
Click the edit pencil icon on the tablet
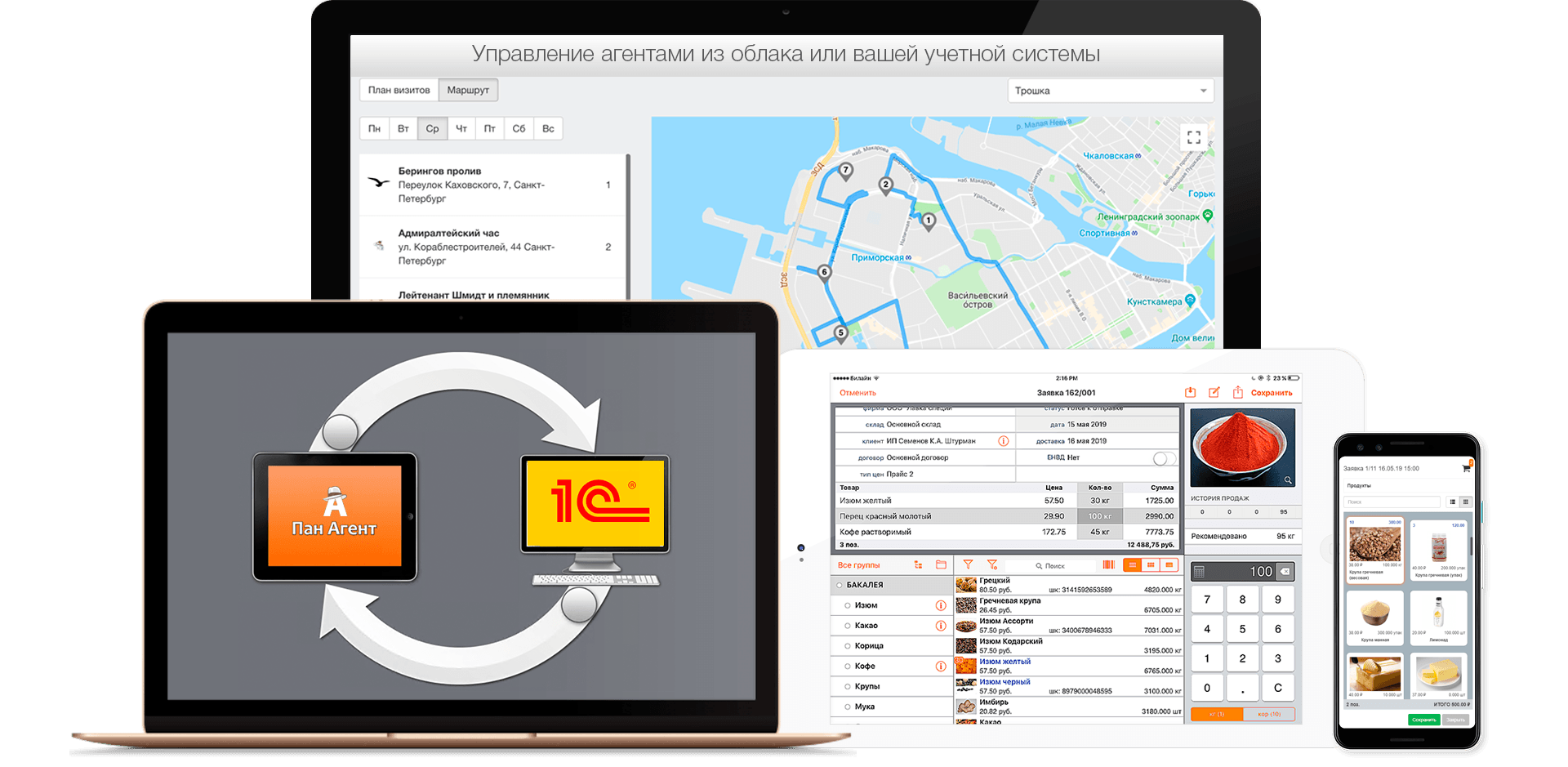pos(1214,393)
